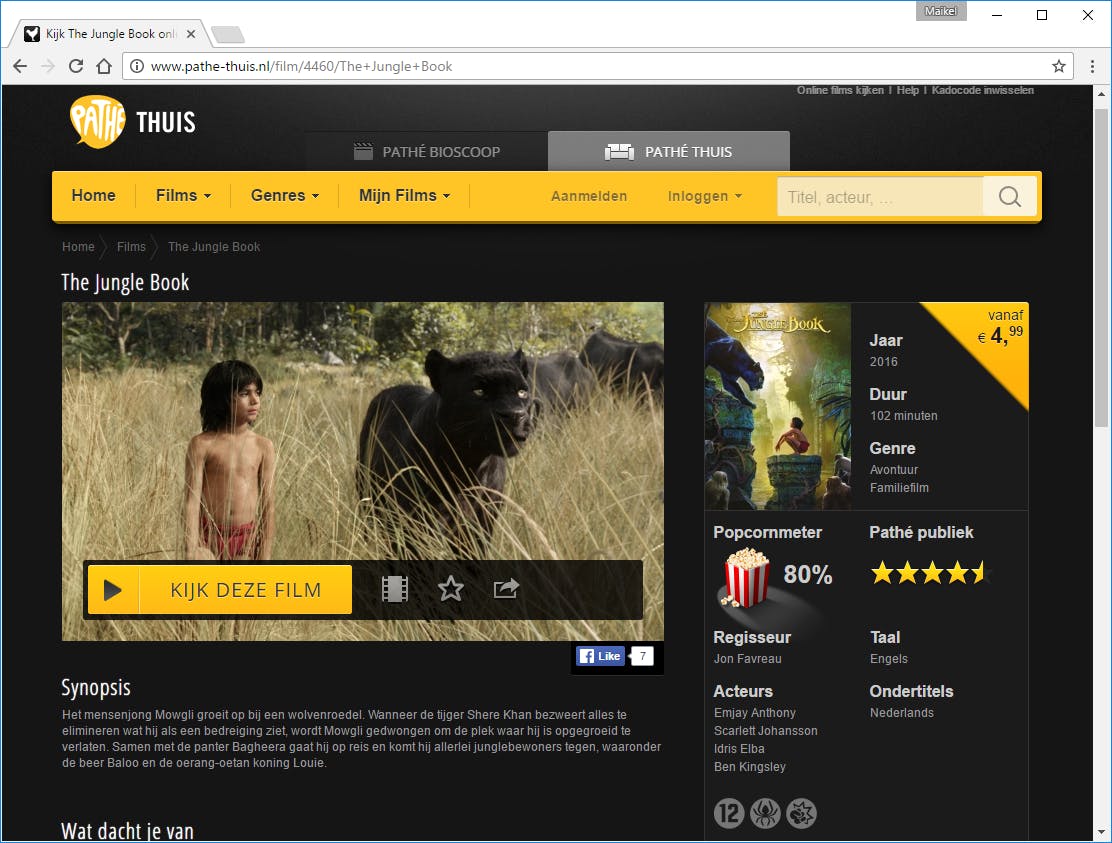Viewport: 1112px width, 843px height.
Task: Select Home in the navigation menu
Action: pyautogui.click(x=93, y=196)
